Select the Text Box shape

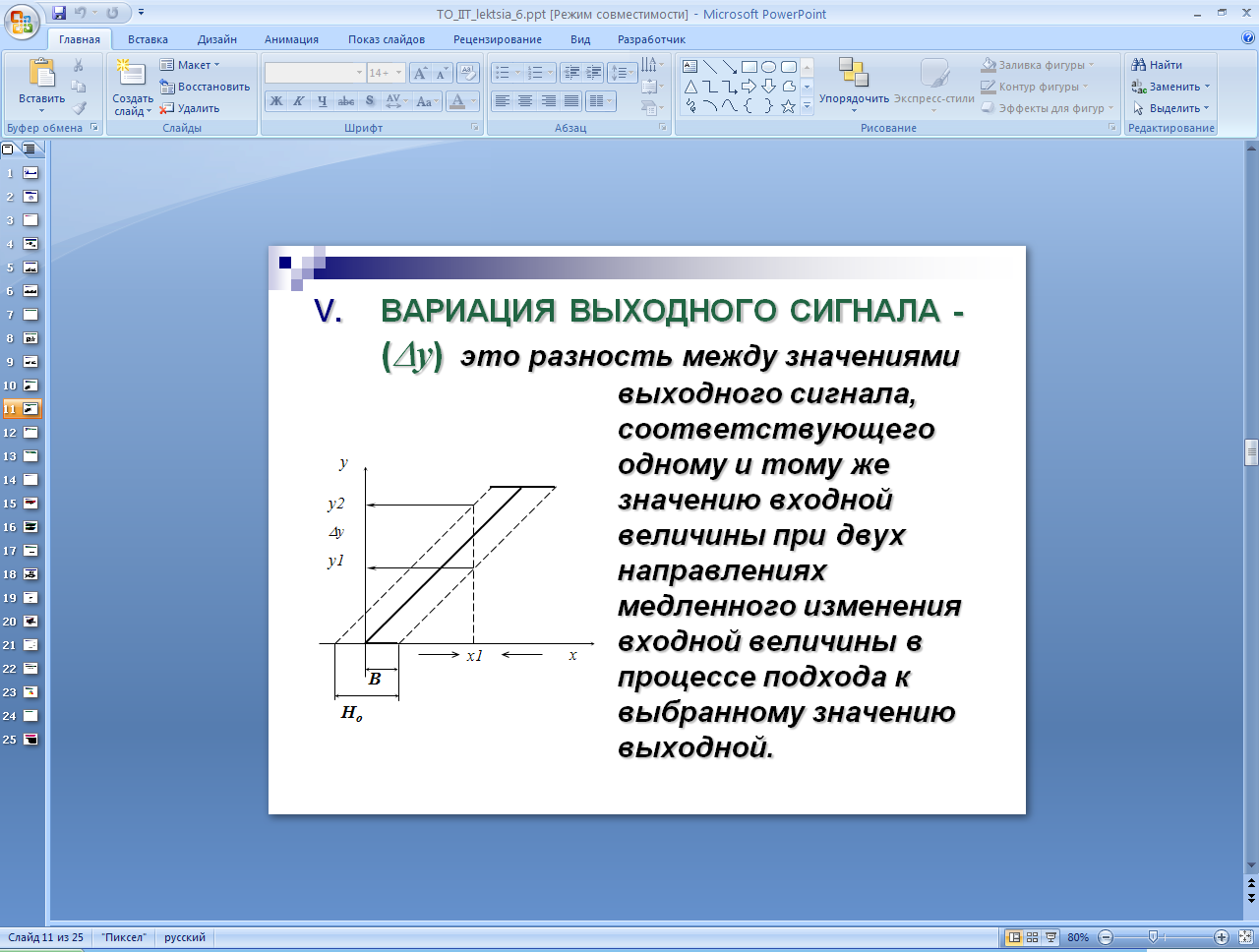690,67
